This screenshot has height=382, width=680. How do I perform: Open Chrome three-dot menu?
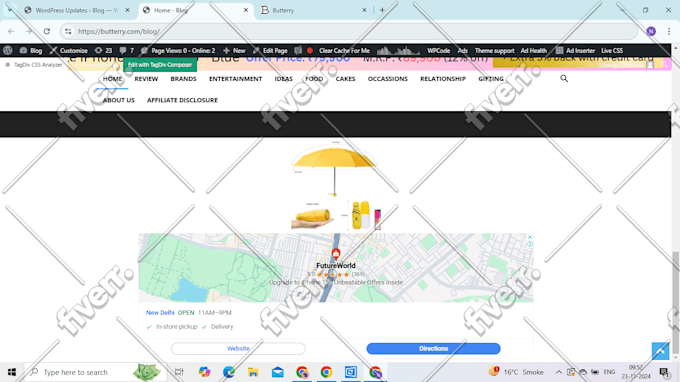tap(669, 31)
